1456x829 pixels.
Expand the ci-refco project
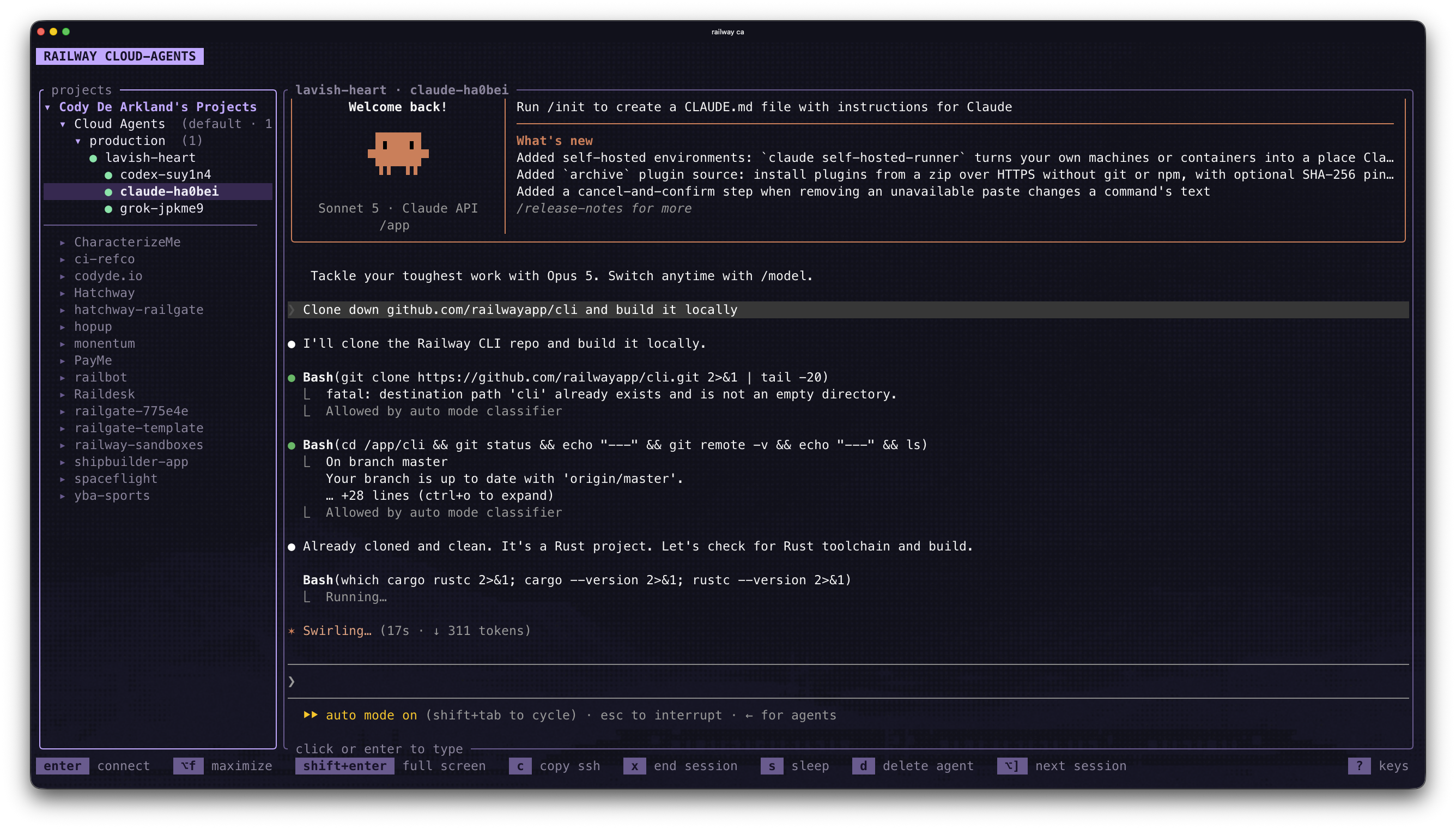coord(63,259)
